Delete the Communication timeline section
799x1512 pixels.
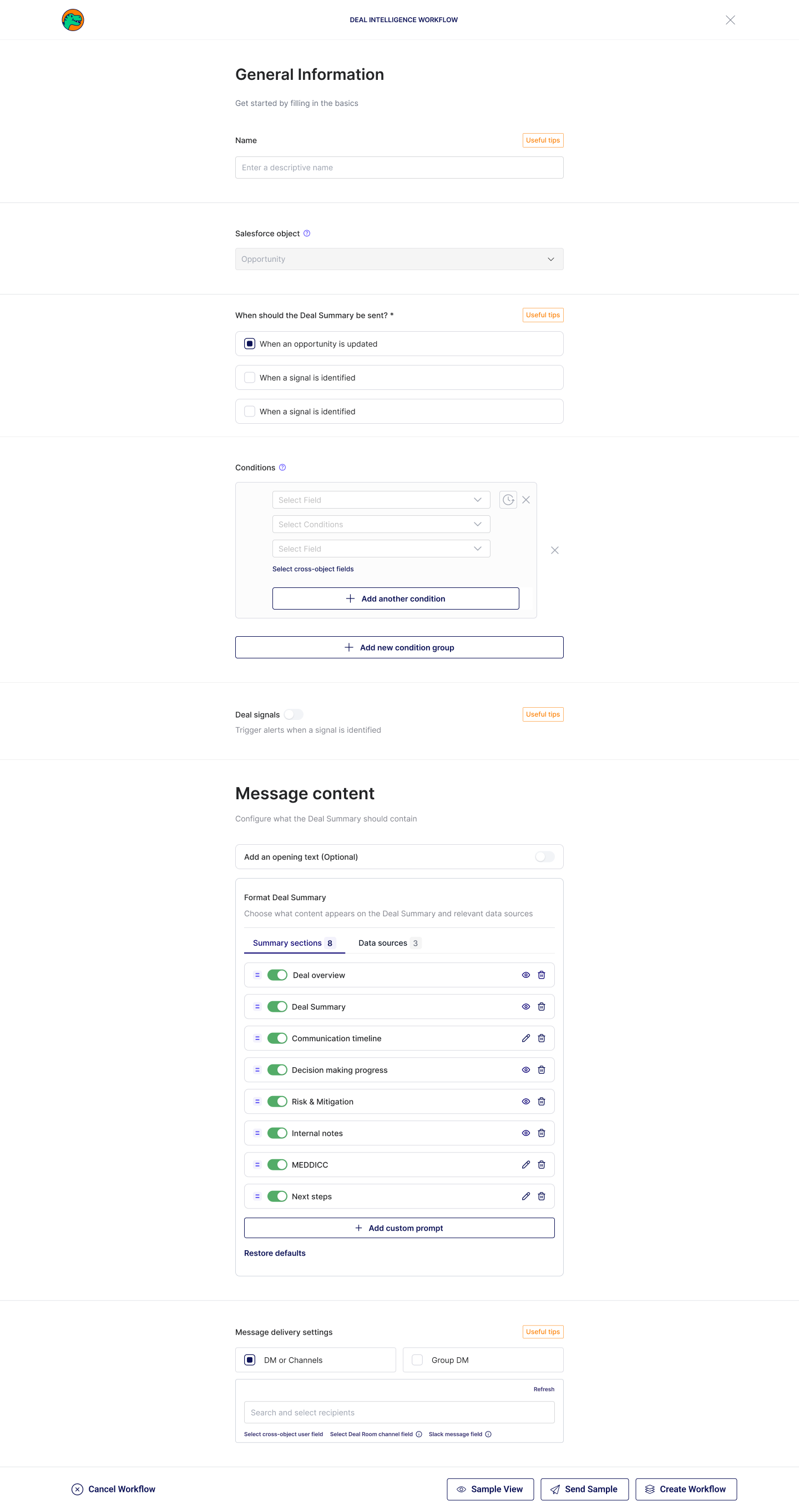pyautogui.click(x=542, y=1038)
